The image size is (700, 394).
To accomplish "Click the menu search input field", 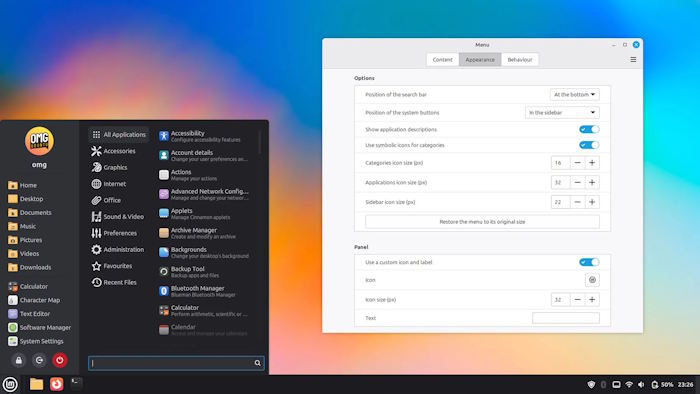I will click(176, 363).
